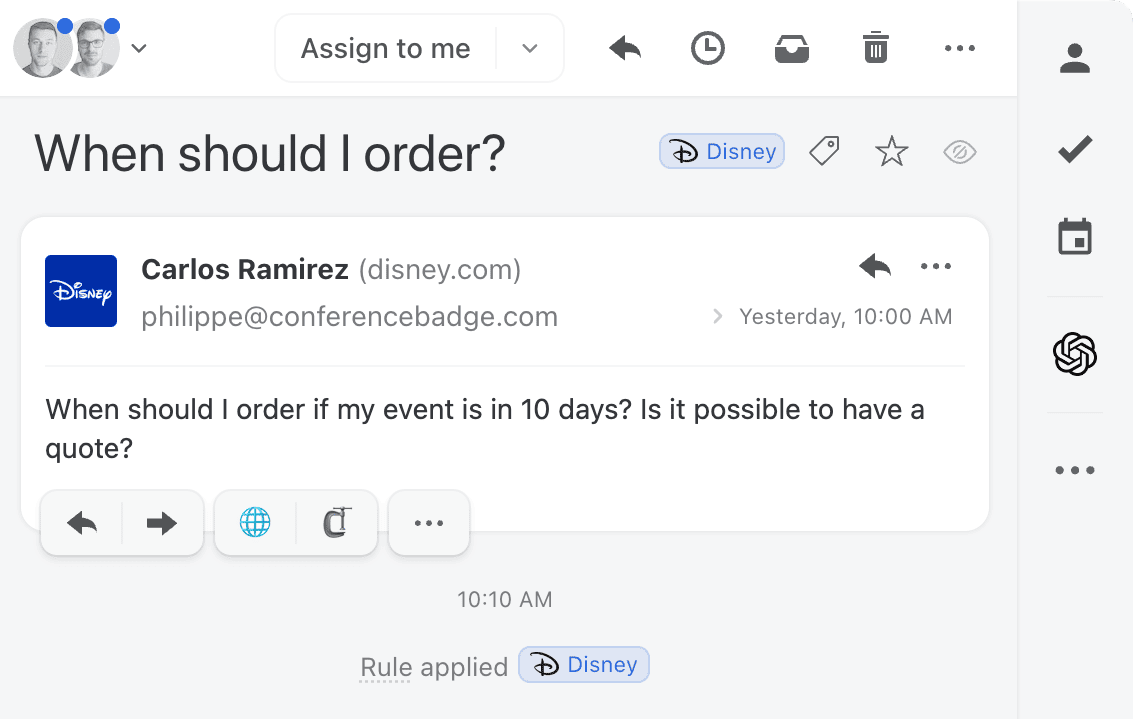This screenshot has height=719, width=1133.
Task: Click the Disney sender logo thumbnail
Action: (81, 291)
